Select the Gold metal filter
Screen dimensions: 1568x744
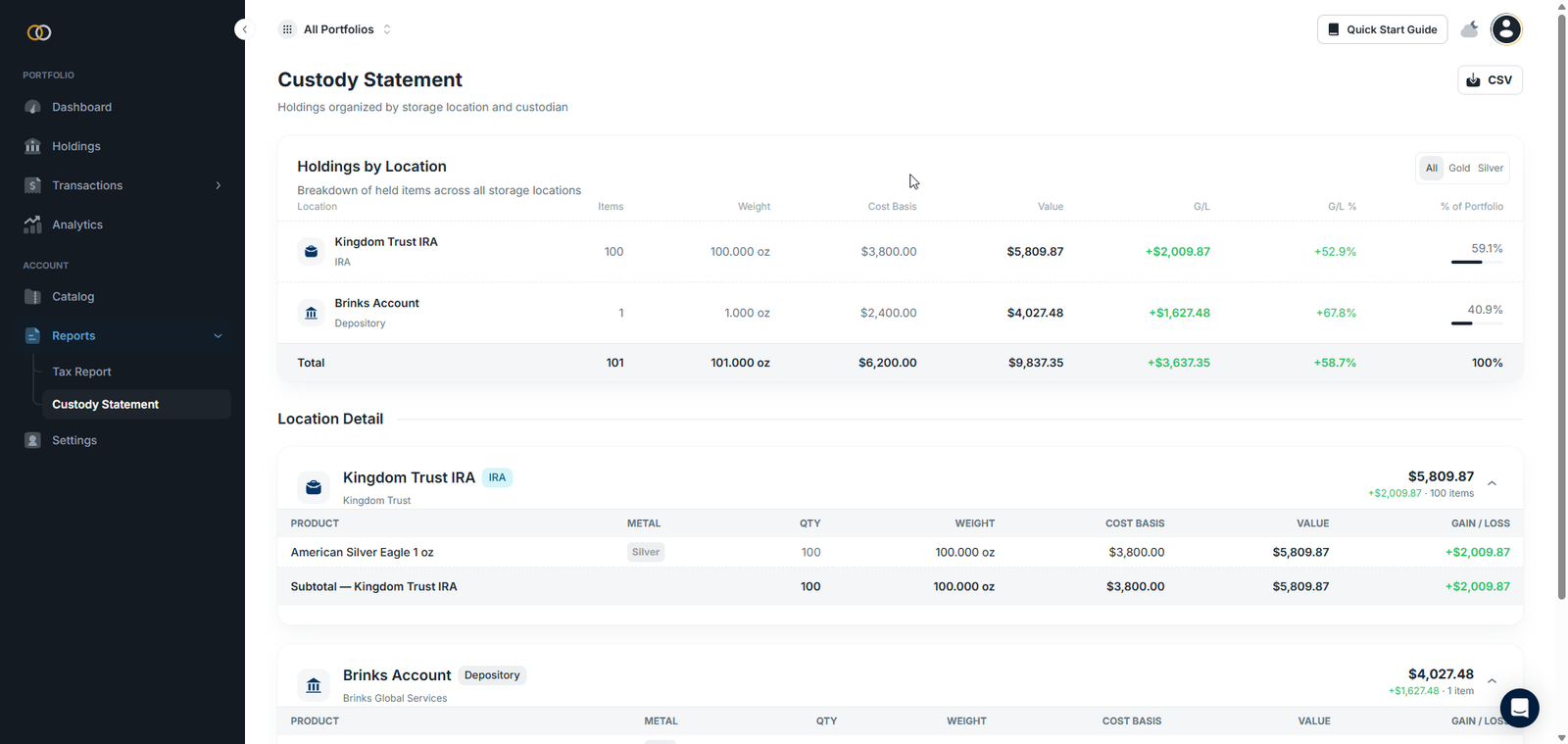tap(1459, 168)
